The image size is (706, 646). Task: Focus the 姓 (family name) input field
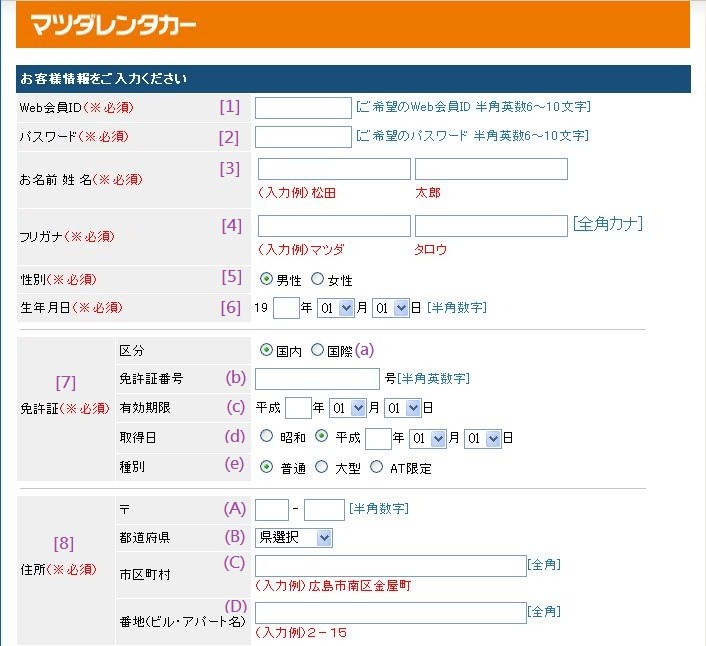334,169
